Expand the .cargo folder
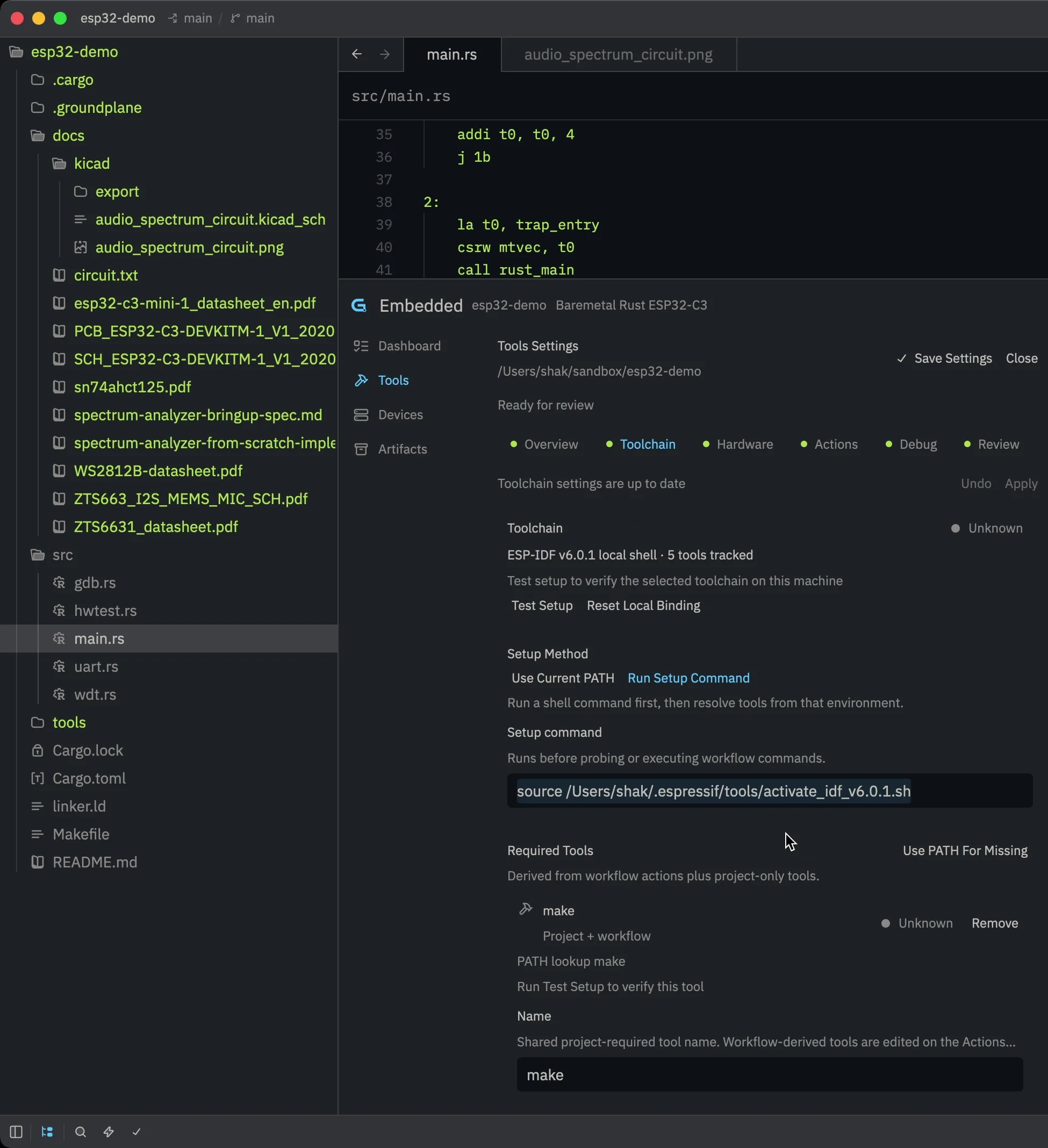The width and height of the screenshot is (1048, 1148). (73, 80)
